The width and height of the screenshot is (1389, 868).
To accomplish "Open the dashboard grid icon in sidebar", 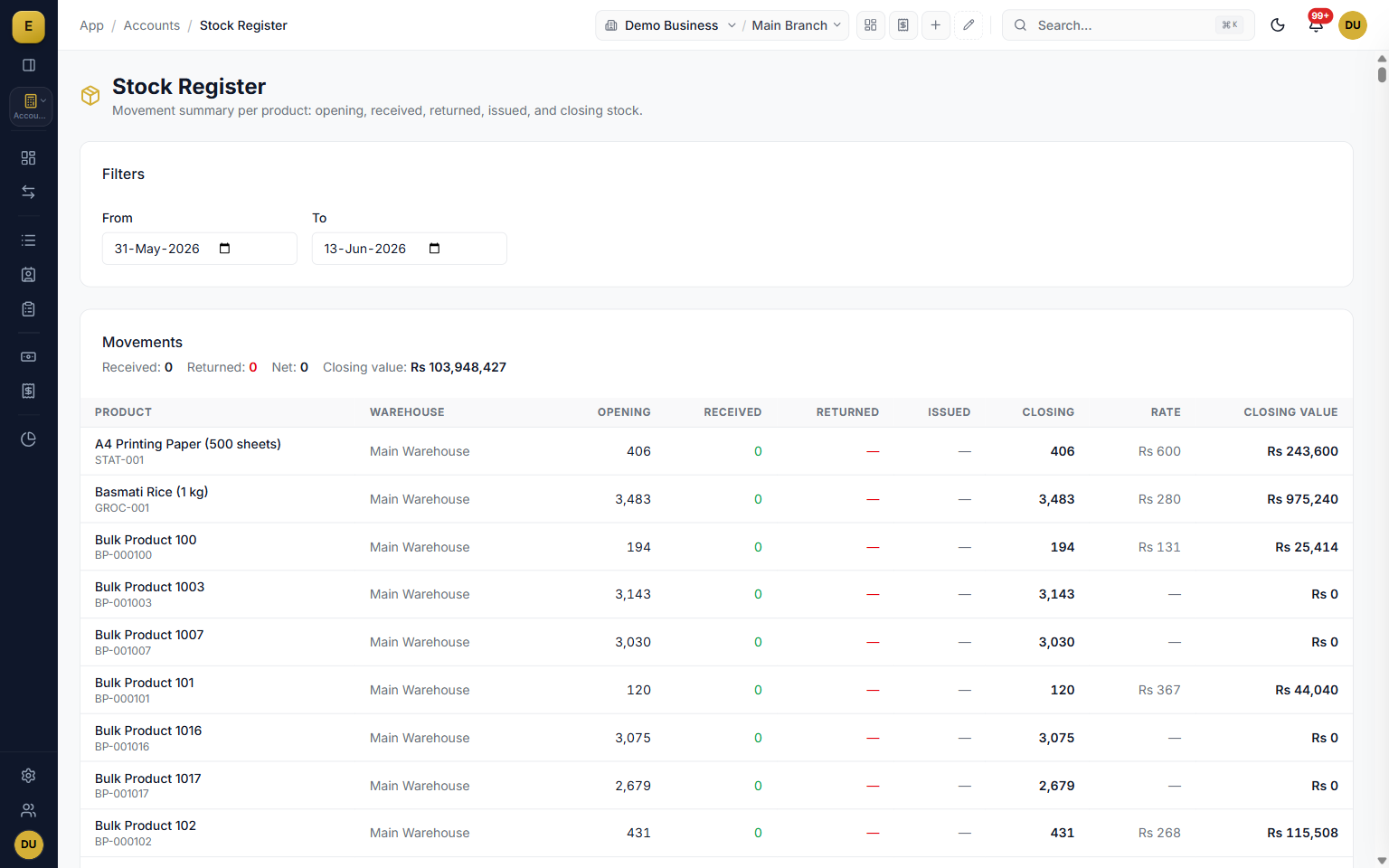I will pyautogui.click(x=29, y=158).
